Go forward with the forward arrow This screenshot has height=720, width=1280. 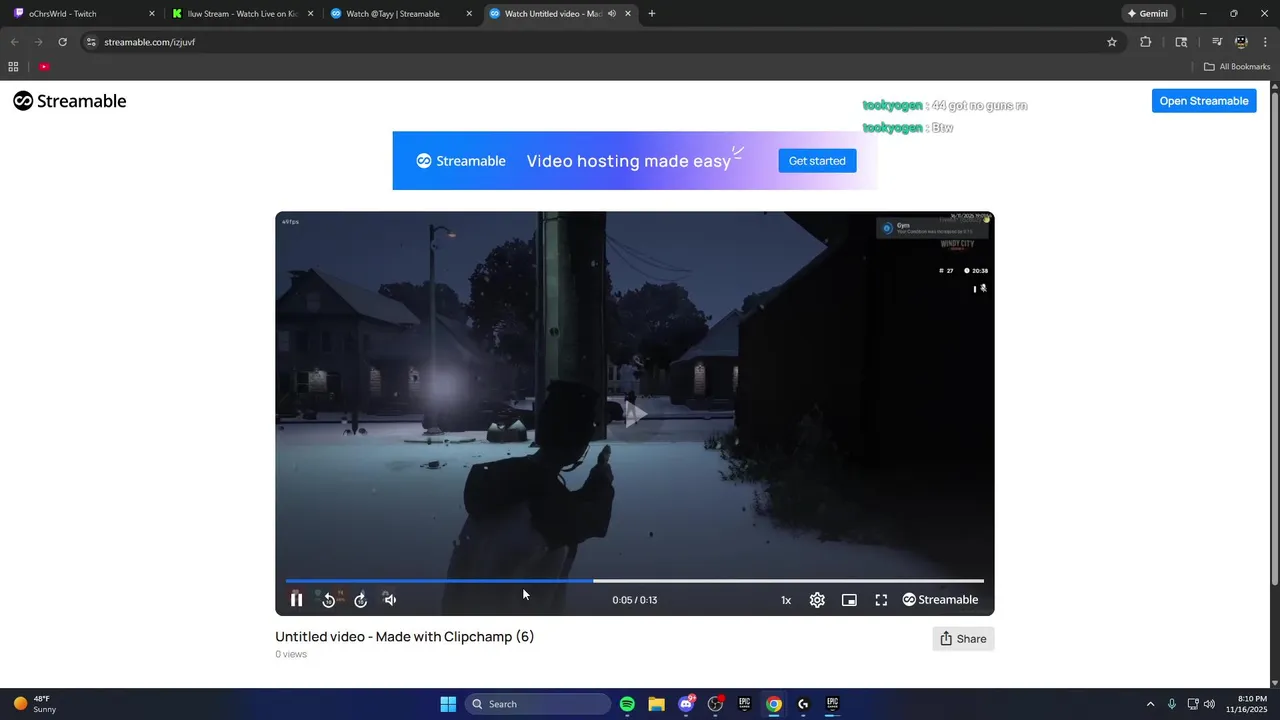tap(38, 42)
